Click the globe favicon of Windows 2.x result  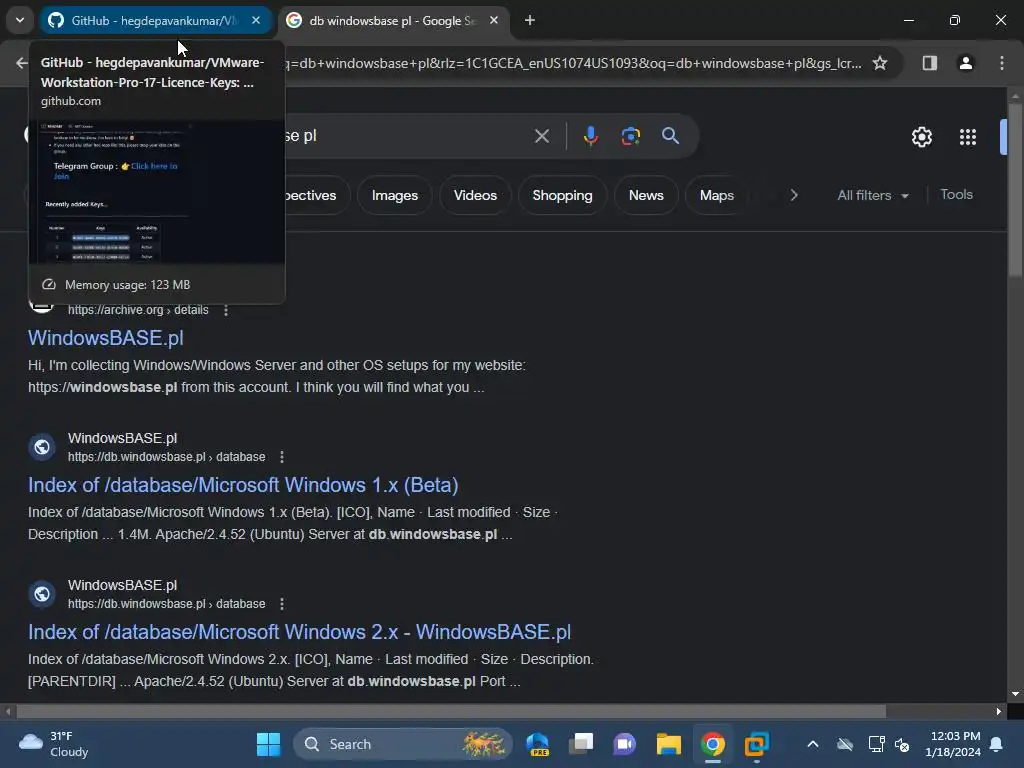(x=42, y=594)
